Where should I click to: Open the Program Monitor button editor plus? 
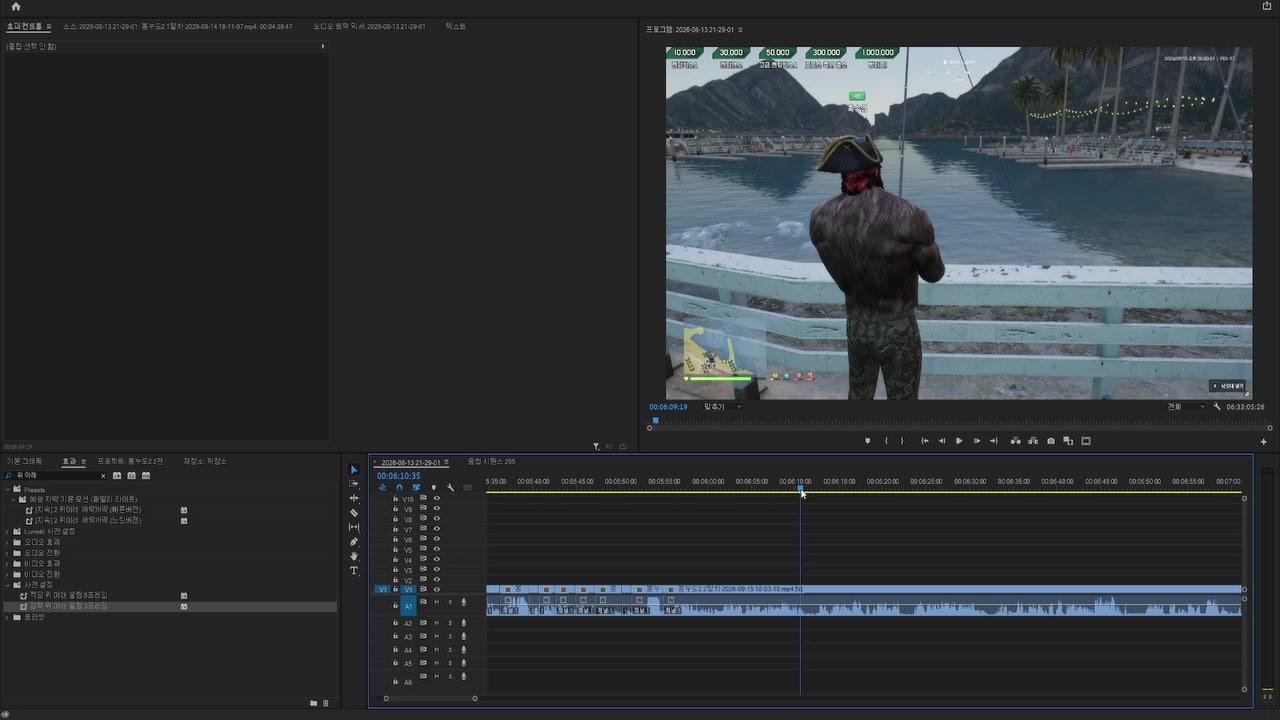(1263, 442)
